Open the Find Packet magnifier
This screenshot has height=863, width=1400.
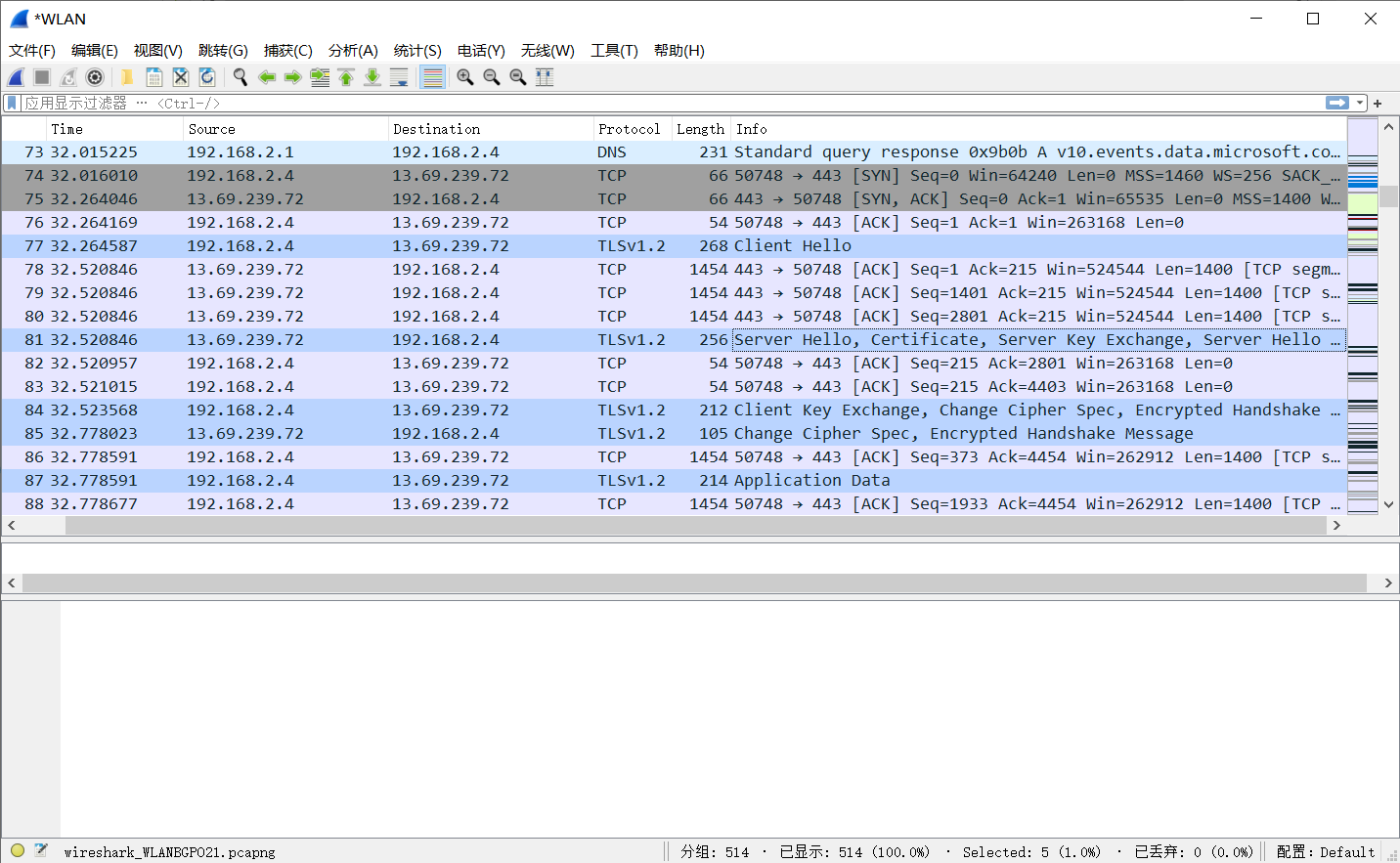click(240, 77)
